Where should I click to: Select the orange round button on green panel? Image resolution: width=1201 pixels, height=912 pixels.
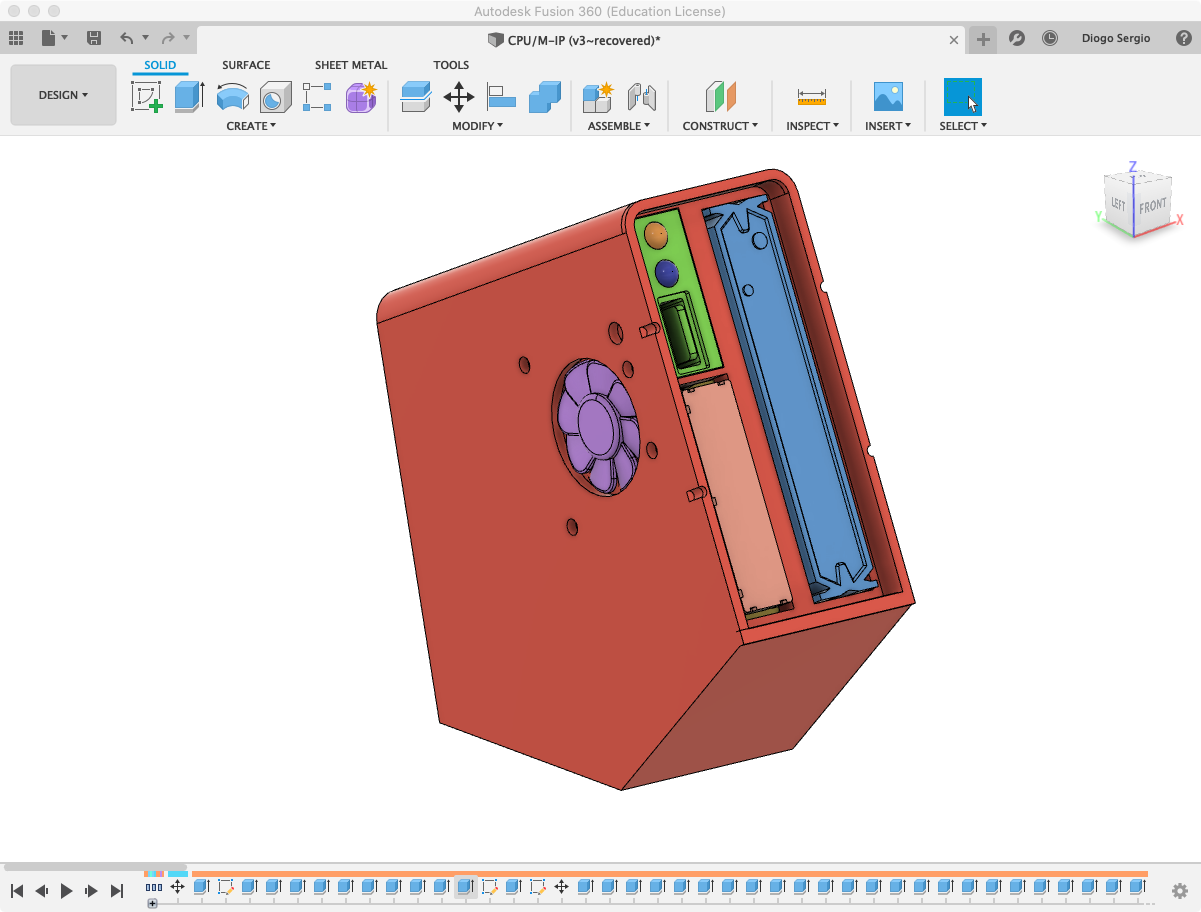tap(656, 236)
